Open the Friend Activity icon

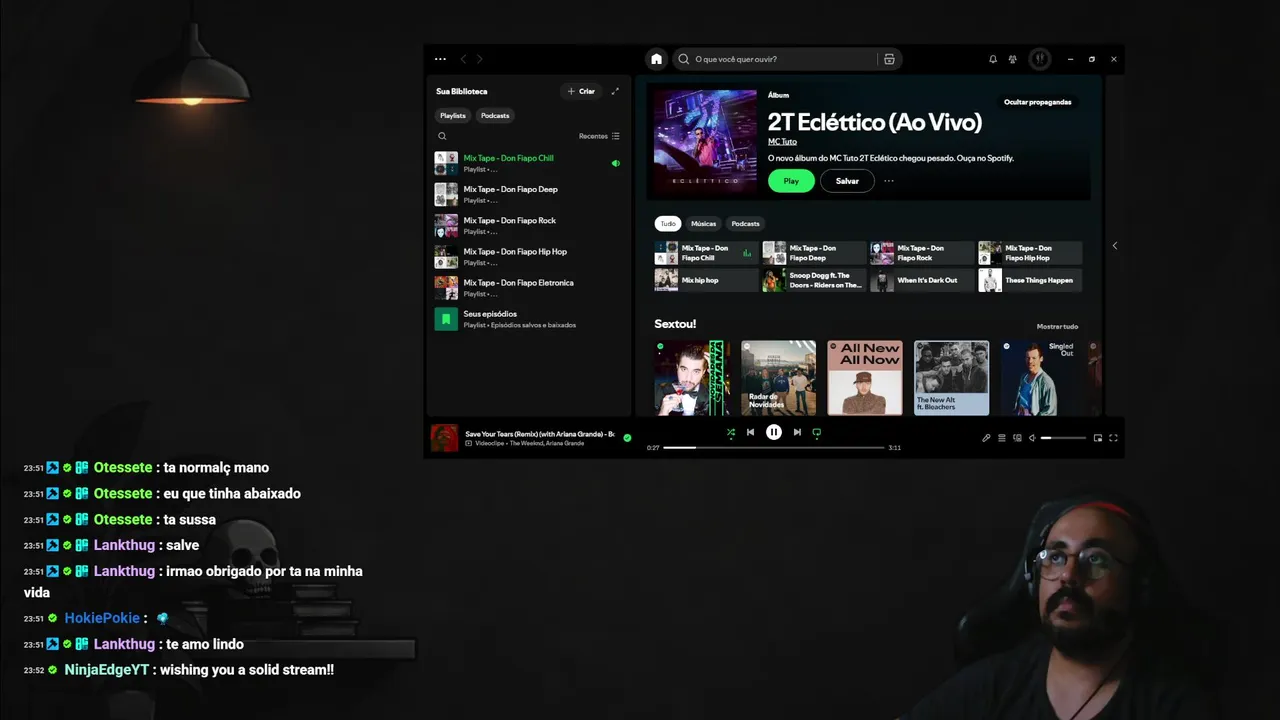pyautogui.click(x=1013, y=59)
